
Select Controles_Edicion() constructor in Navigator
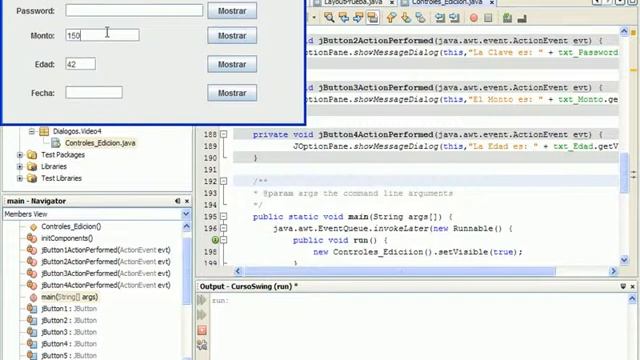71,226
